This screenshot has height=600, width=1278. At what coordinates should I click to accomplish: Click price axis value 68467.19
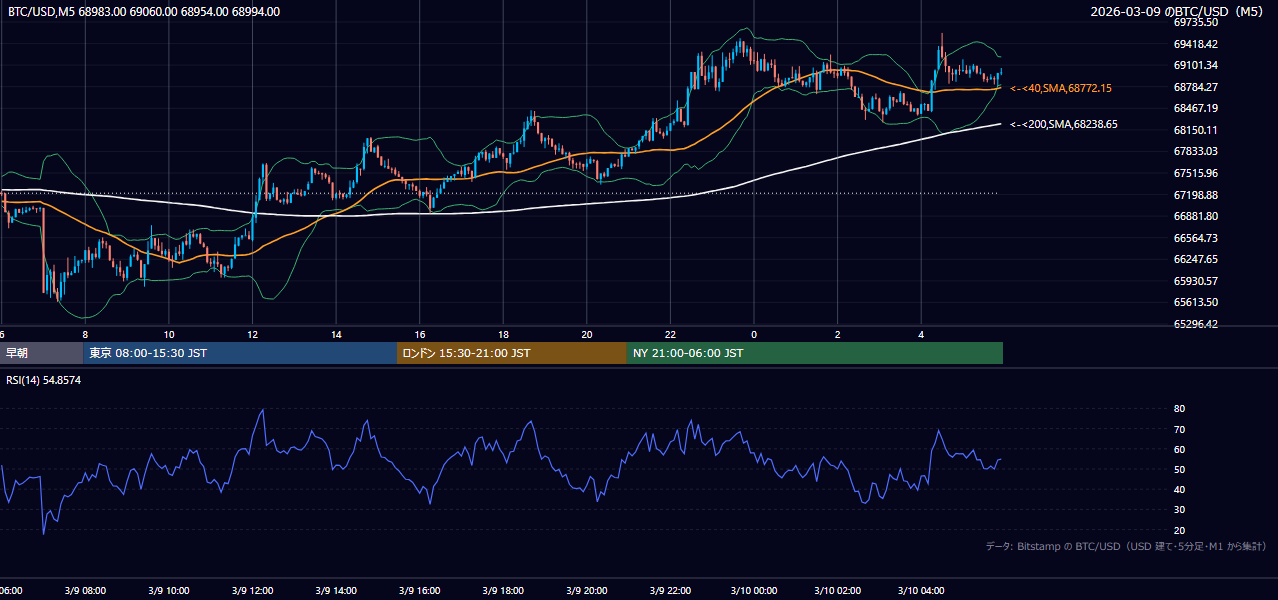point(1195,108)
